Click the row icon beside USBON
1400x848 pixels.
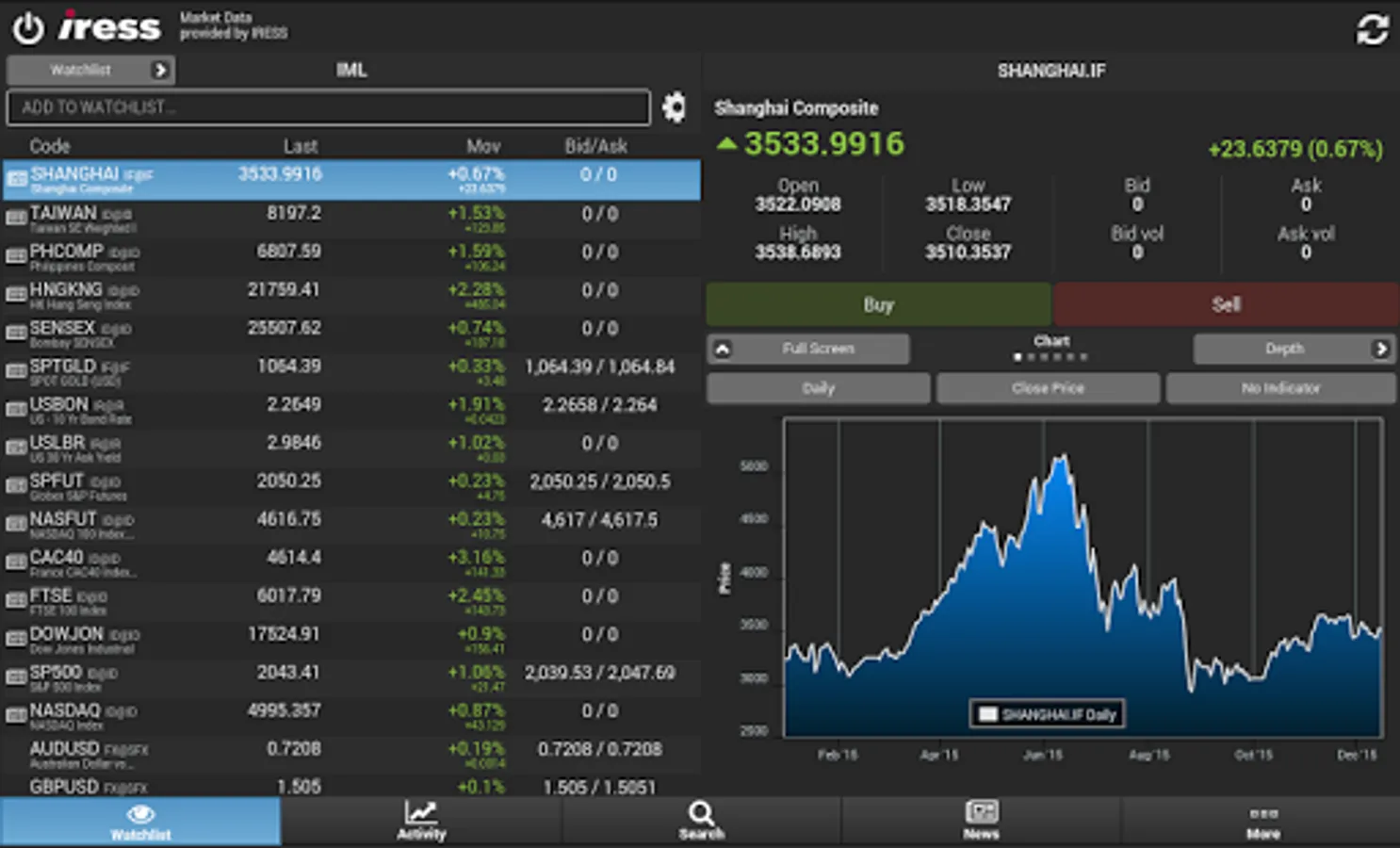[x=16, y=409]
